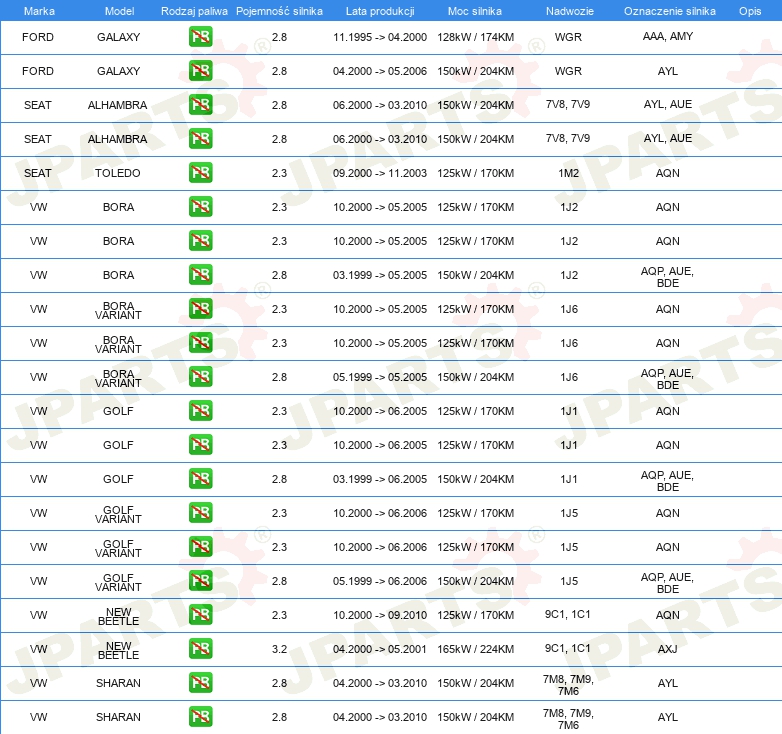
Task: Select the '05.1999 -> 05.2005' production years cell
Action: point(380,377)
